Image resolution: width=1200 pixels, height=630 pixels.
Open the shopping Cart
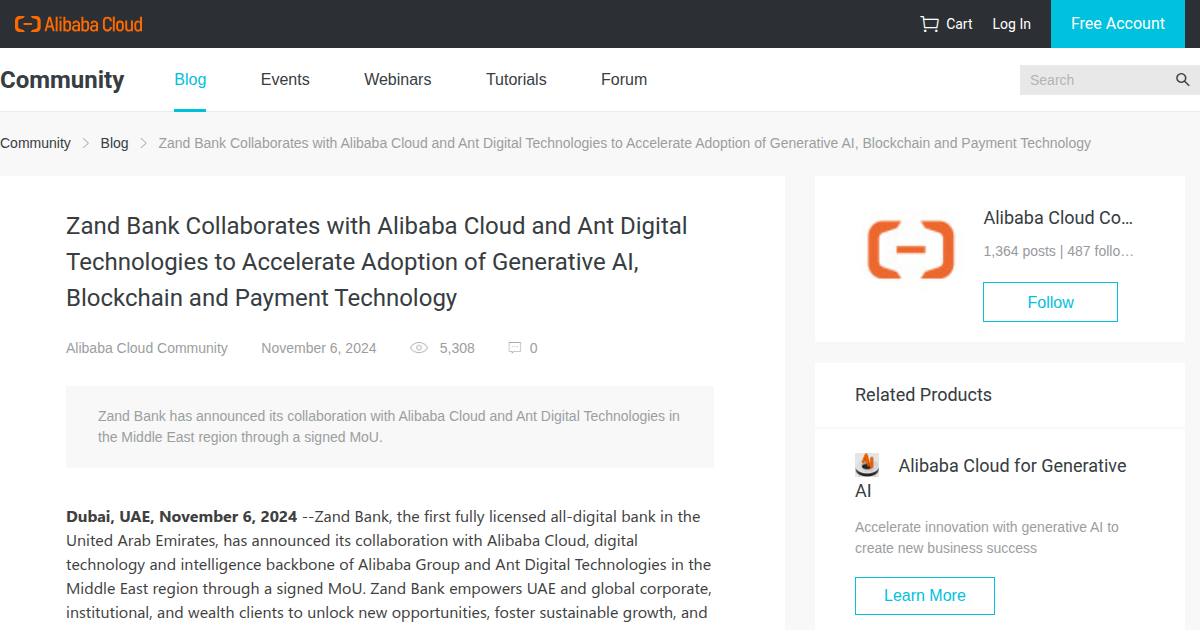click(x=945, y=23)
